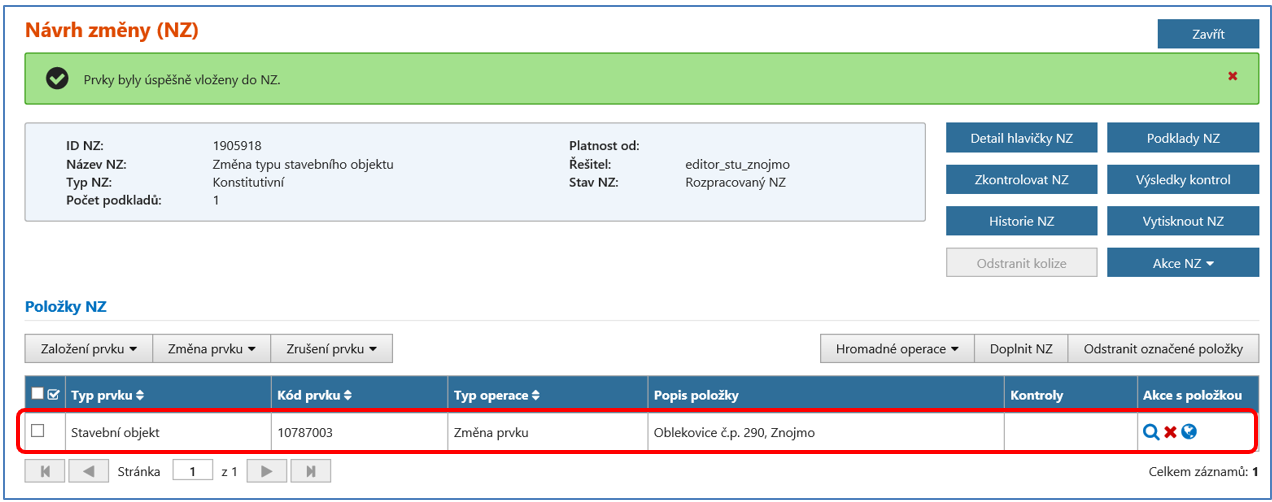Viewport: 1272px width, 502px height.
Task: Go to the previous page arrow
Action: click(88, 471)
